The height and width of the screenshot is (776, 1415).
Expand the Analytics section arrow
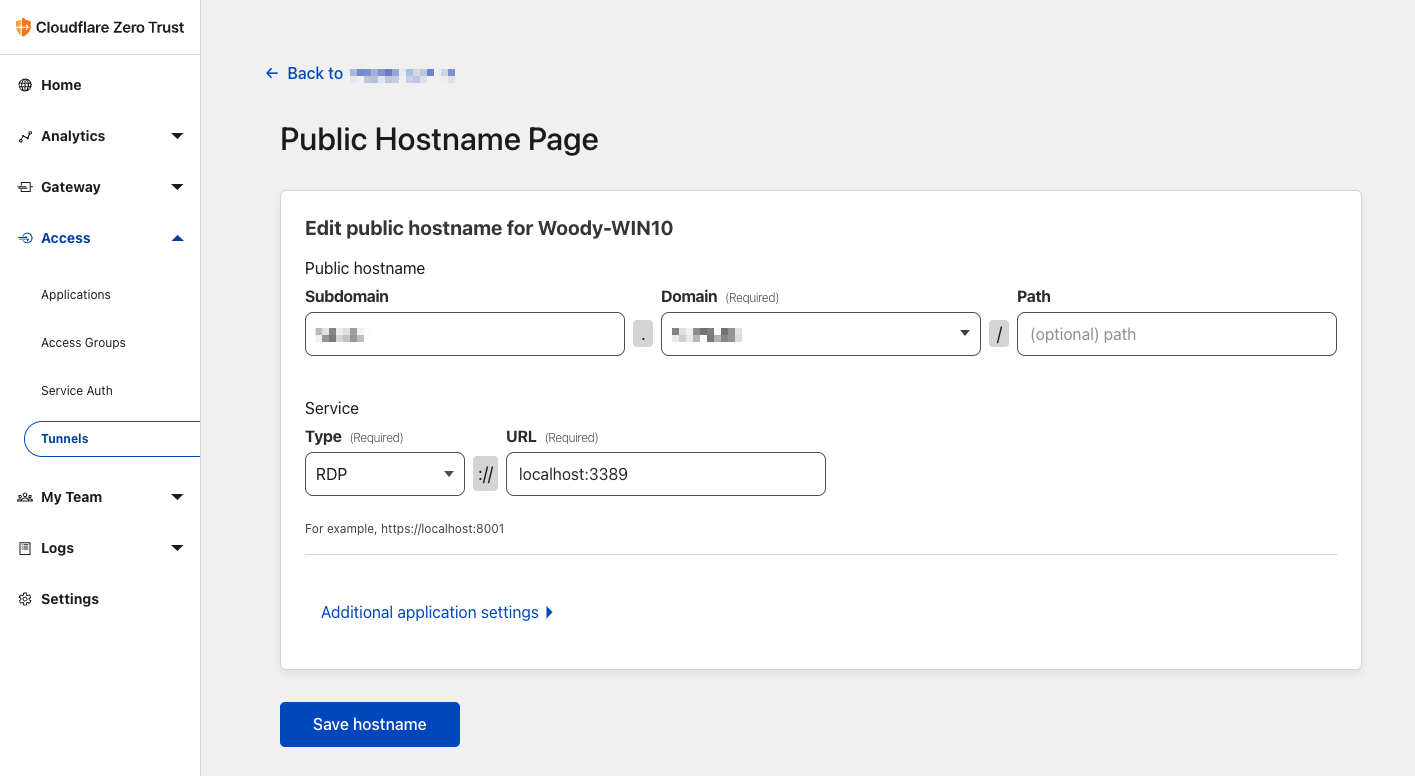click(x=177, y=136)
